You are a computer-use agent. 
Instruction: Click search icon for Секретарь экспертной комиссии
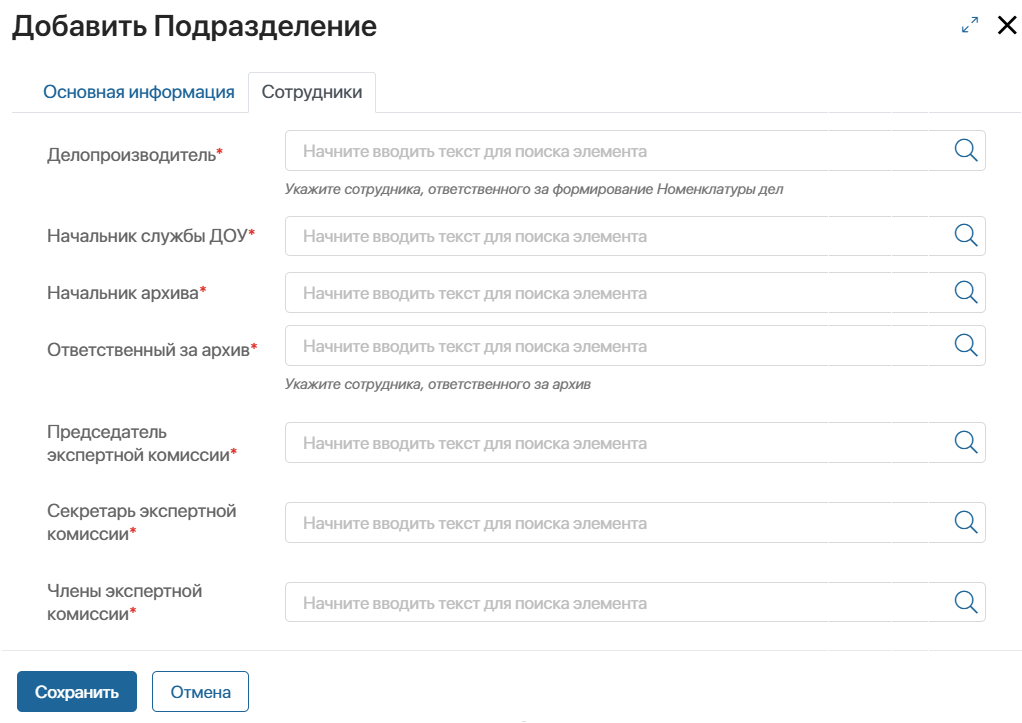click(965, 522)
